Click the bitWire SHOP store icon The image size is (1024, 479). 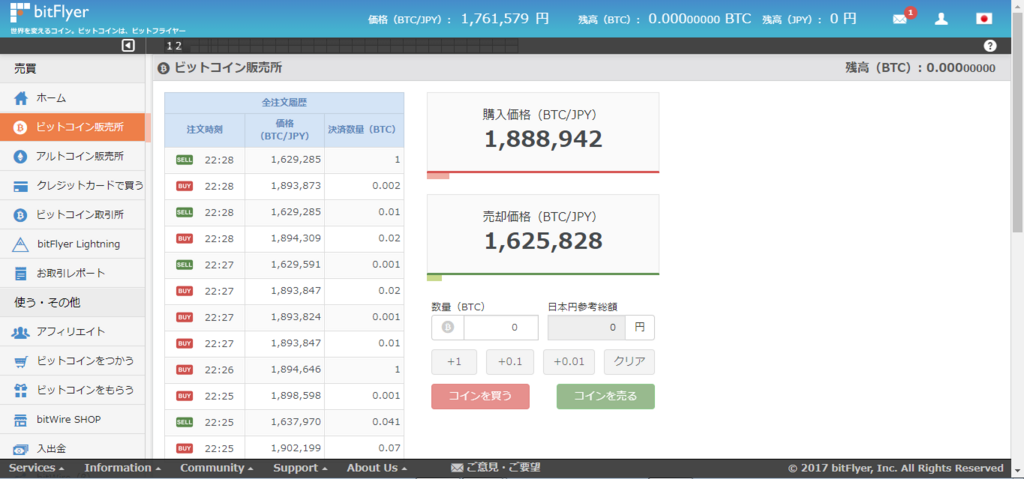21,420
